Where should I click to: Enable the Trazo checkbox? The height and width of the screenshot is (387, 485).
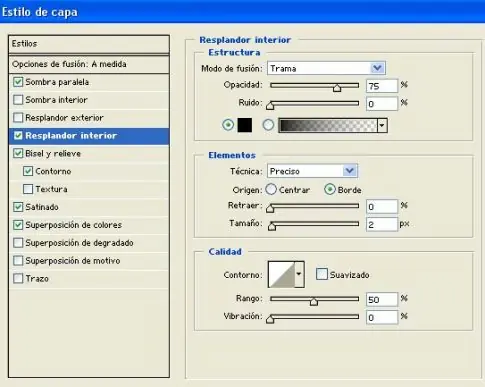pyautogui.click(x=18, y=278)
